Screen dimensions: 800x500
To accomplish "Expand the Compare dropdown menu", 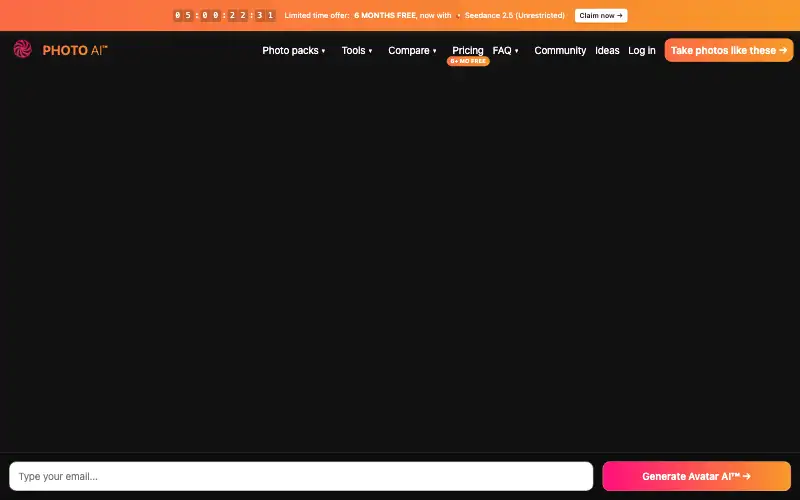I will 412,51.
